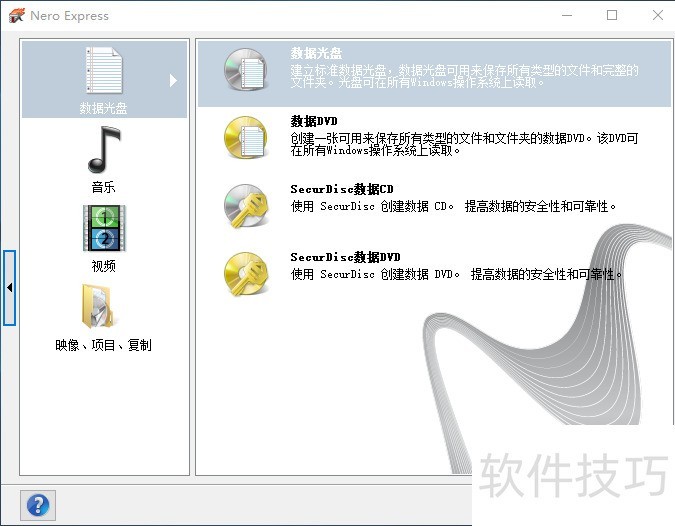Image resolution: width=675 pixels, height=526 pixels.
Task: Choose the SecurDisc数据DVD option title
Action: pos(345,257)
